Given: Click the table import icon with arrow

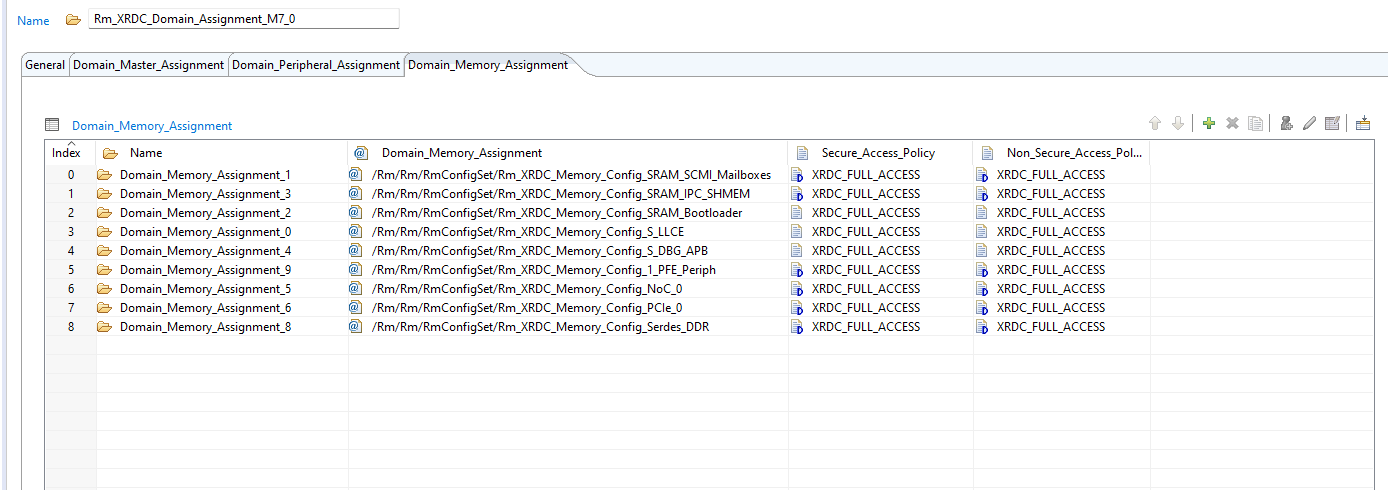Looking at the screenshot, I should pyautogui.click(x=1363, y=123).
